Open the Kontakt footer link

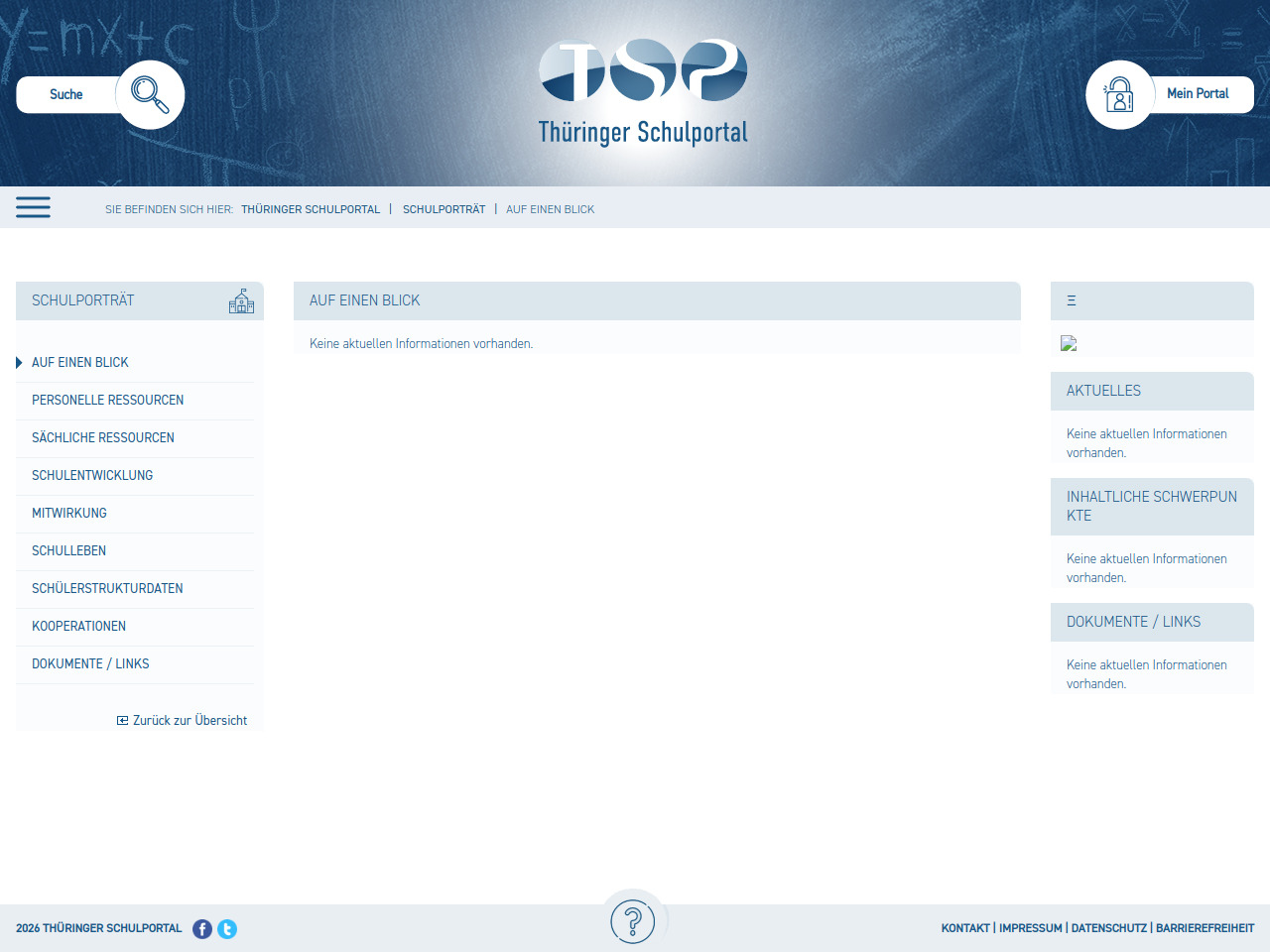(x=965, y=928)
